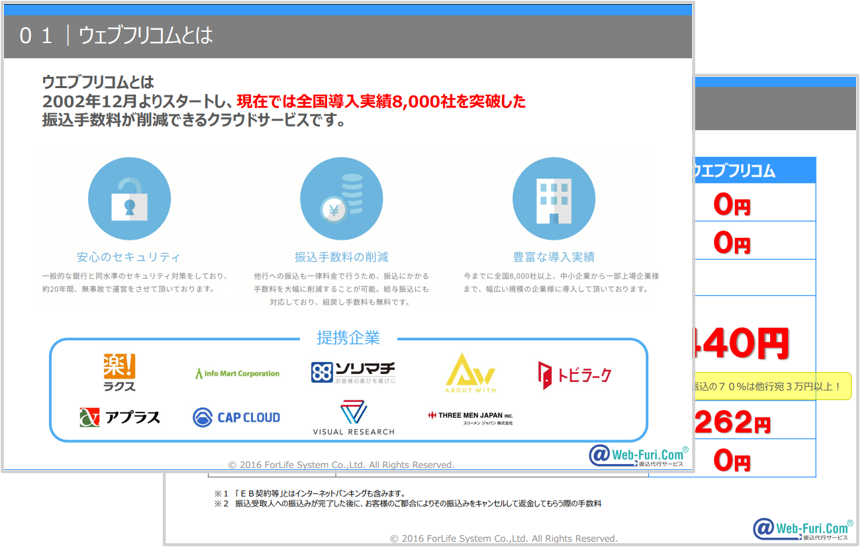
Task: Select the THREE MEN JAPAN logo
Action: (x=471, y=418)
